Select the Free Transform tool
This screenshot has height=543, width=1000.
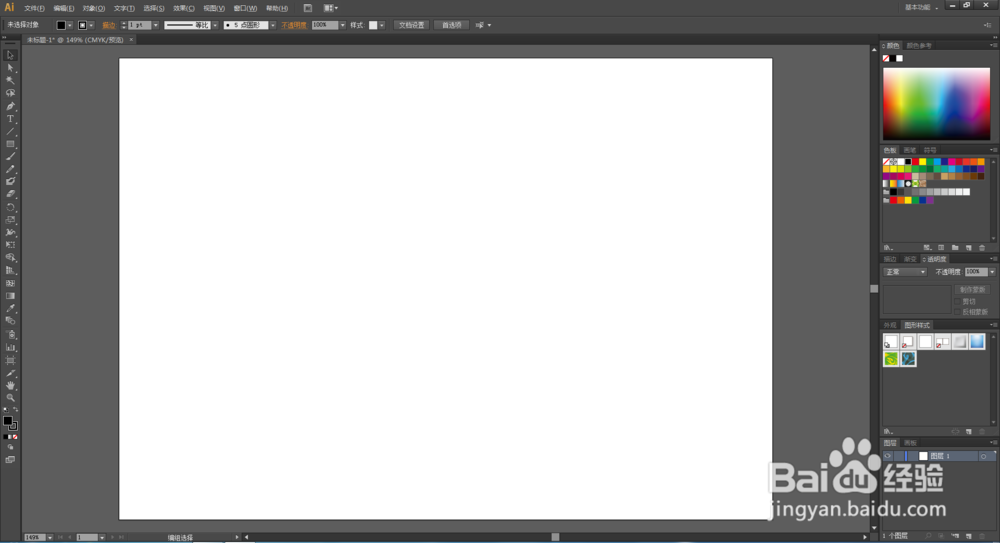(10, 245)
